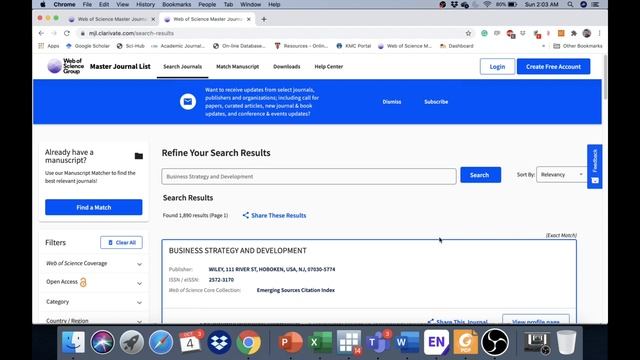Click the browser address bar
The height and width of the screenshot is (360, 640).
coord(269,33)
